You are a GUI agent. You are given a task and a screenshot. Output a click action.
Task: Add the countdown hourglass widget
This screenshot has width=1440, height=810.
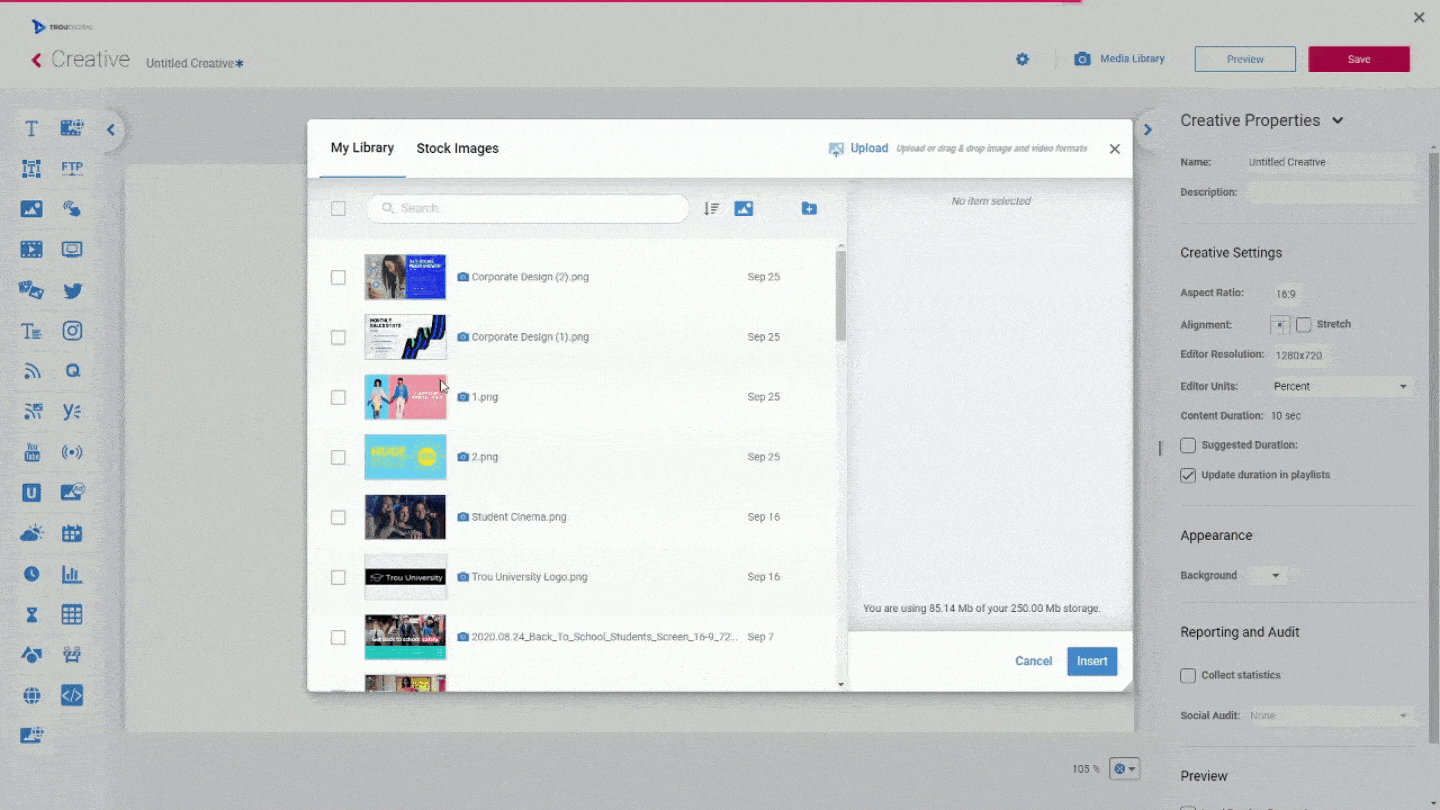[x=32, y=614]
